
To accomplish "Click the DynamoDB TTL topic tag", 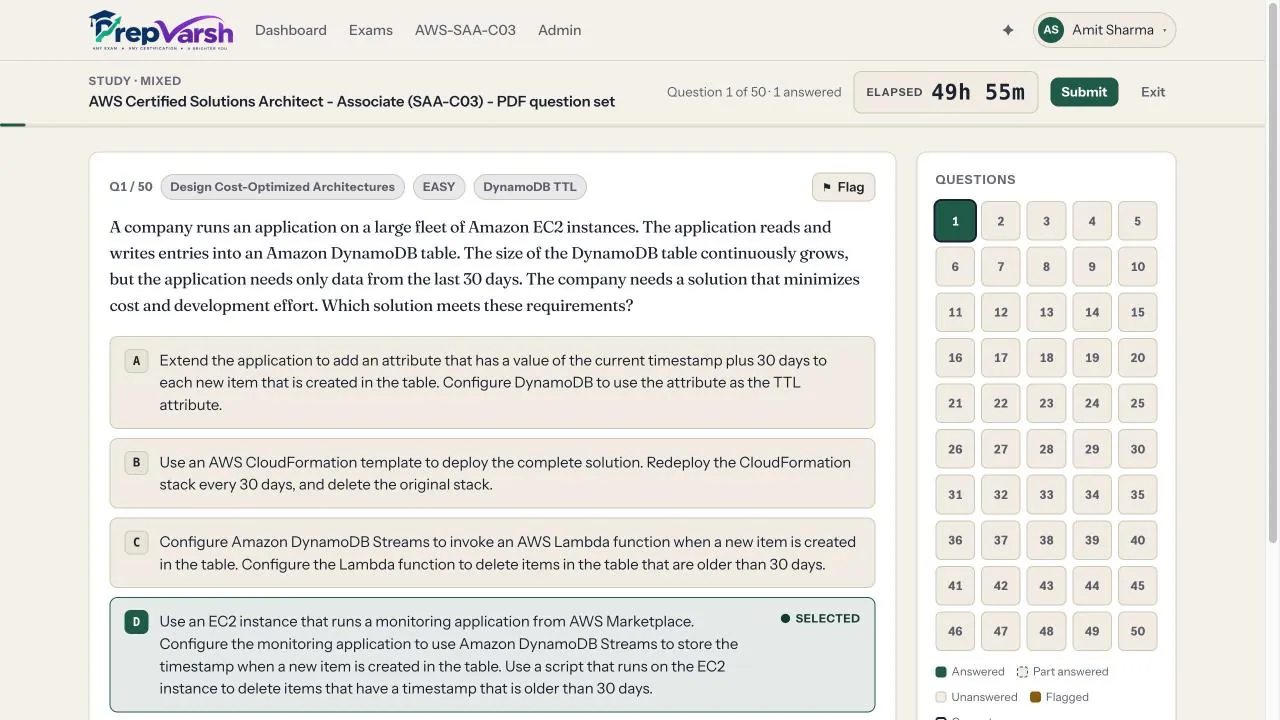I will coord(530,187).
